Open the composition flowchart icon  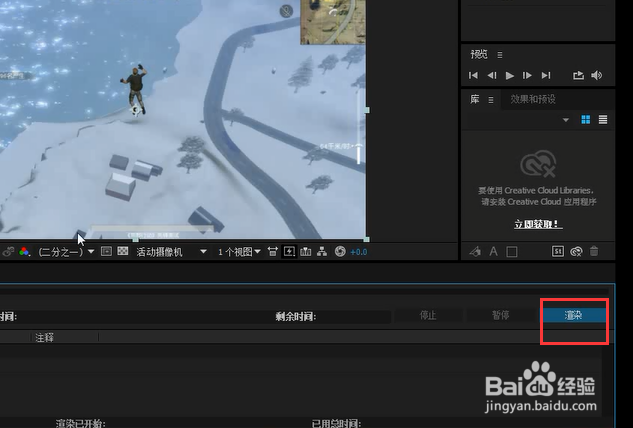(x=322, y=252)
